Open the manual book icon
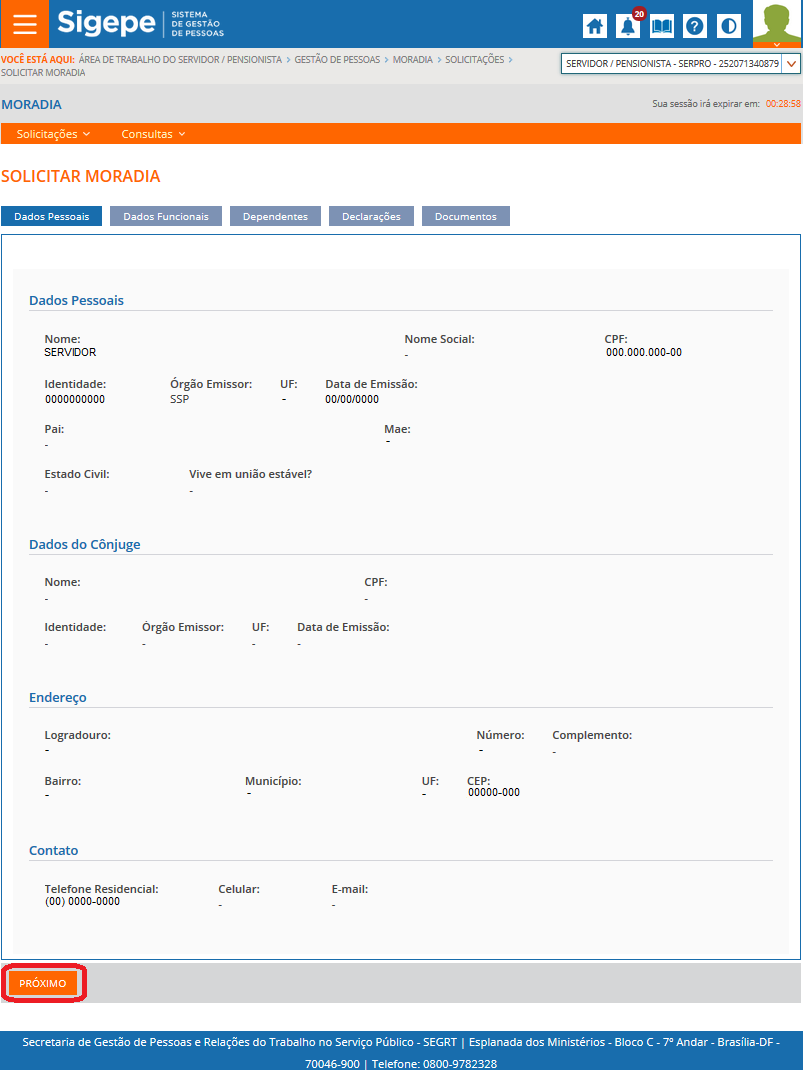The height and width of the screenshot is (1070, 803). pos(661,27)
